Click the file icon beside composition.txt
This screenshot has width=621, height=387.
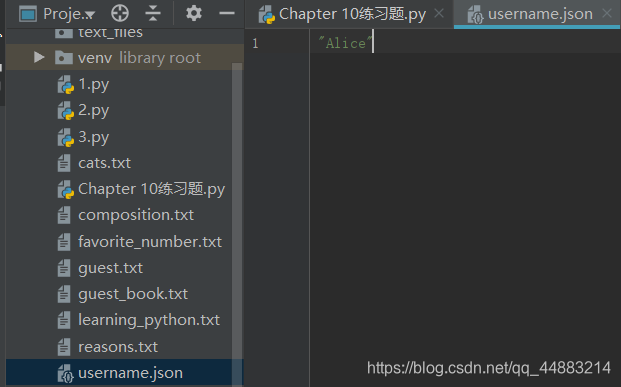coord(64,215)
